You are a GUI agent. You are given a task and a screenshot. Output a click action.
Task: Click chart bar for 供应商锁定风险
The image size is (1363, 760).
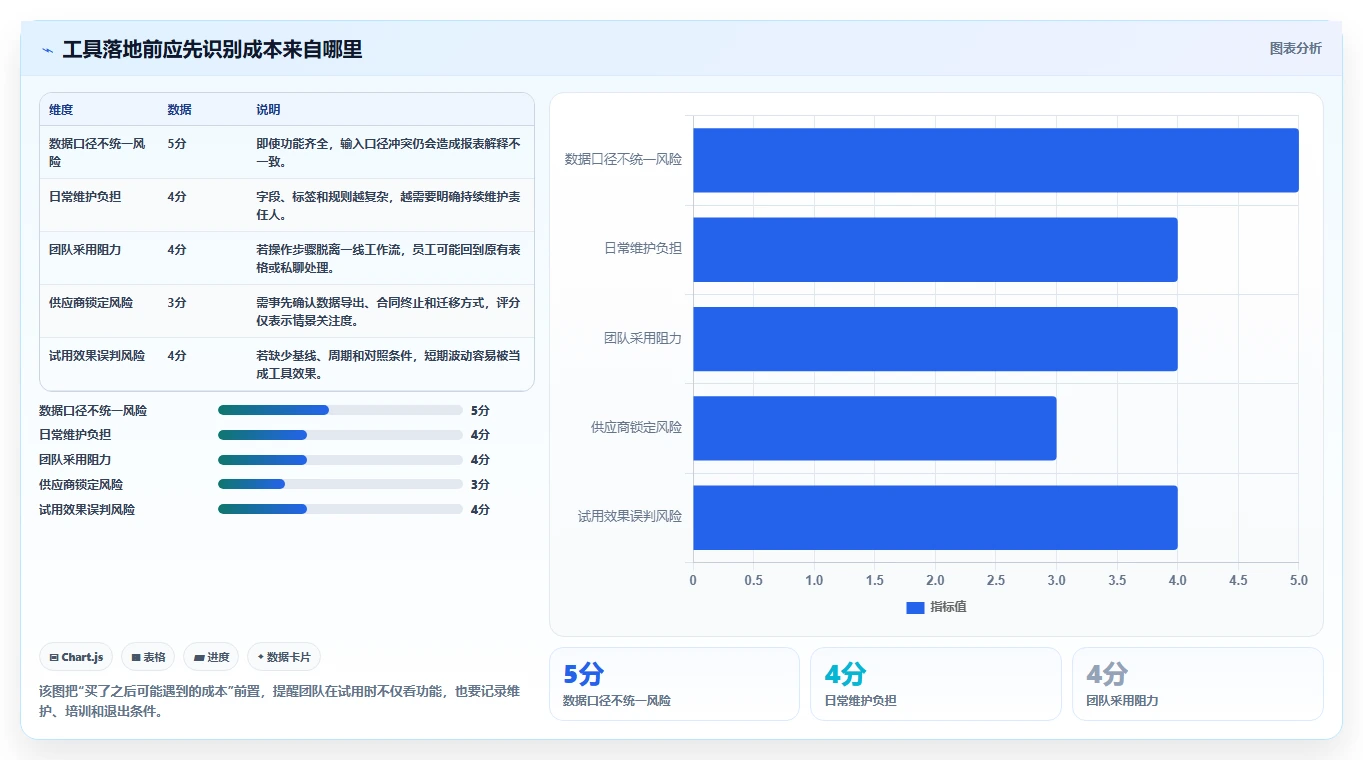tap(875, 428)
